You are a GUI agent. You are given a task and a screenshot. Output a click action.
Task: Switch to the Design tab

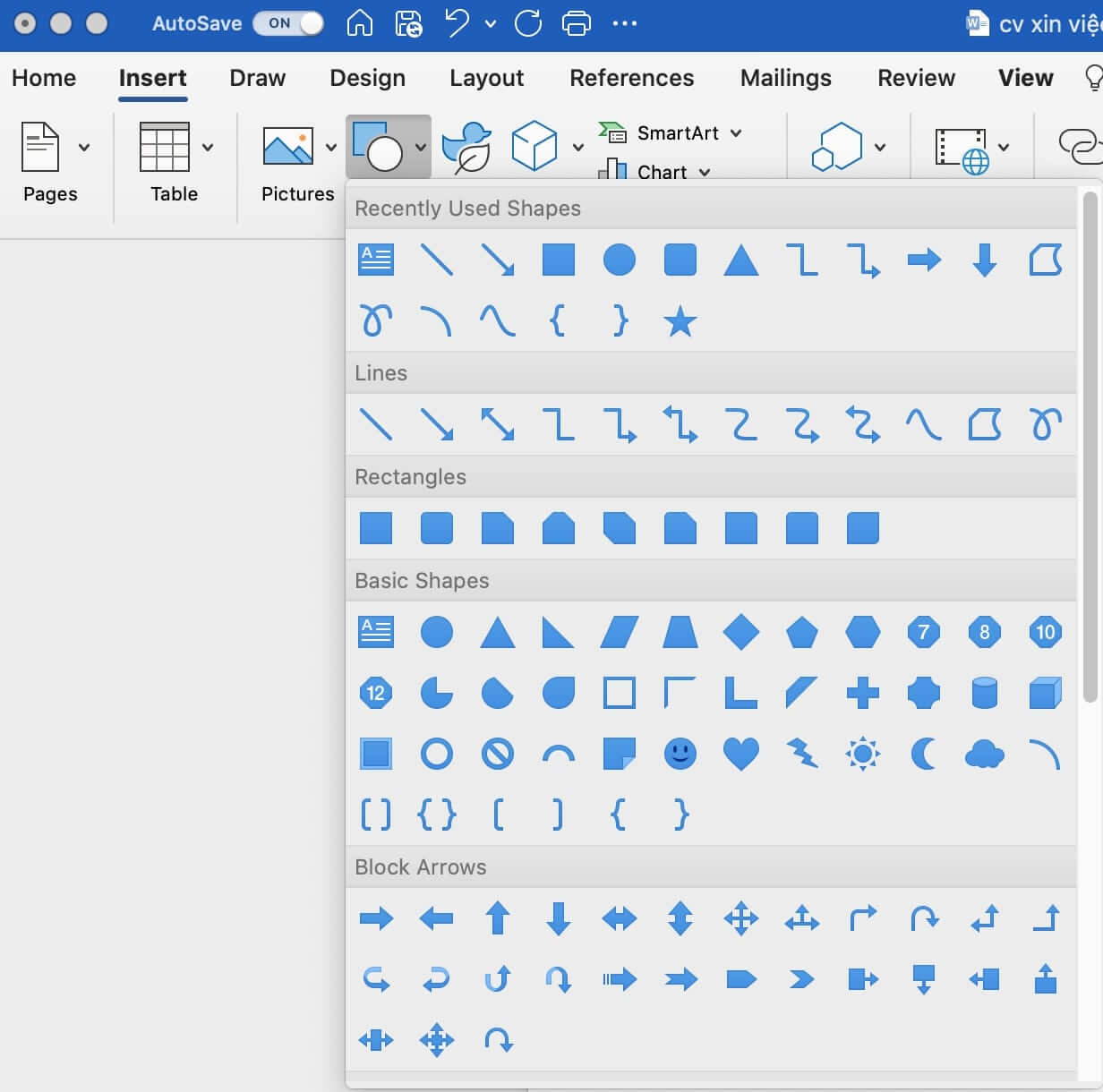click(367, 78)
